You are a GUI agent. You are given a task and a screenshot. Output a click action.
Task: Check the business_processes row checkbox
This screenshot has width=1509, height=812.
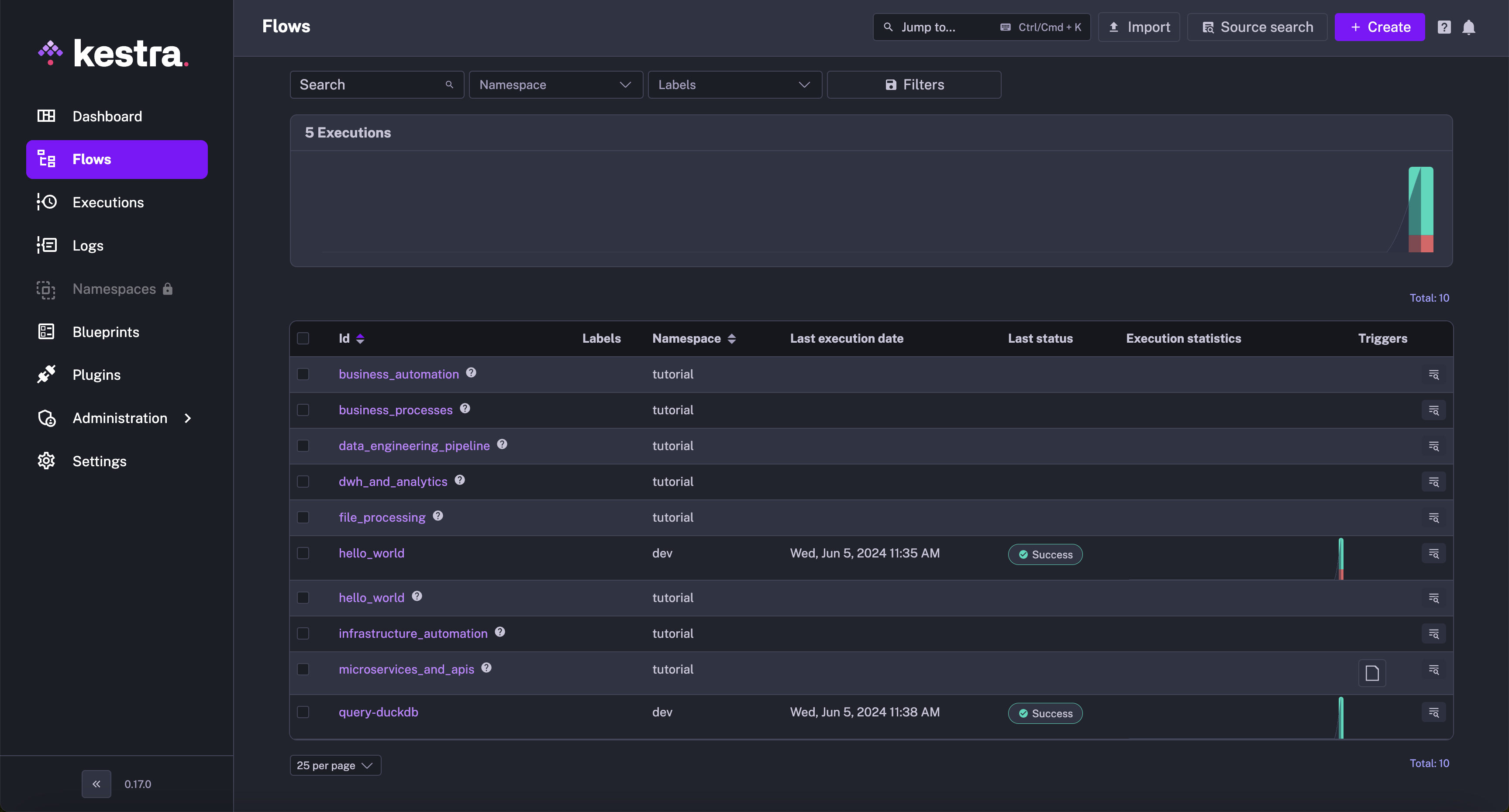303,410
